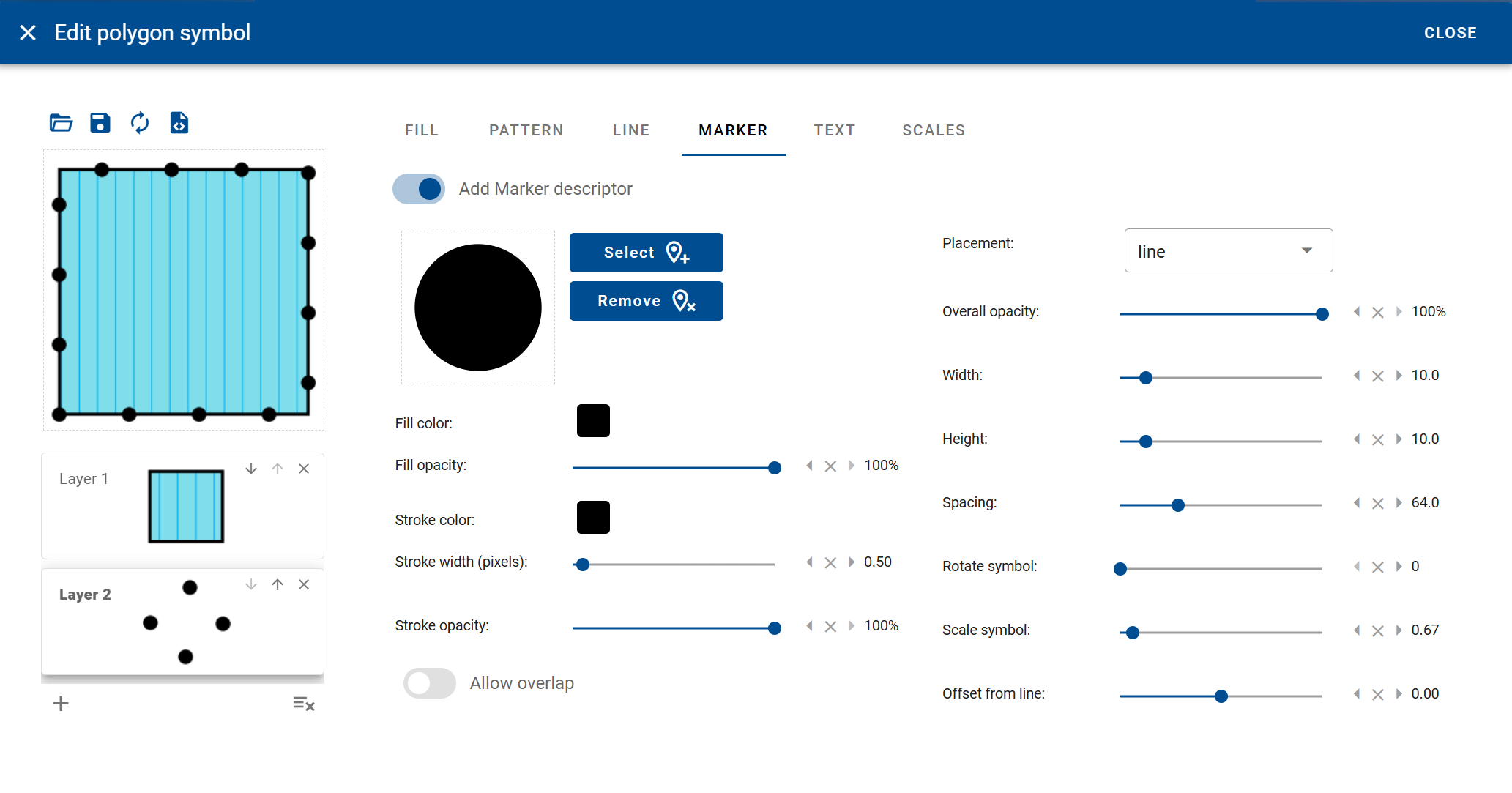This screenshot has height=793, width=1512.
Task: Click the Stroke width slider handle
Action: (x=583, y=565)
